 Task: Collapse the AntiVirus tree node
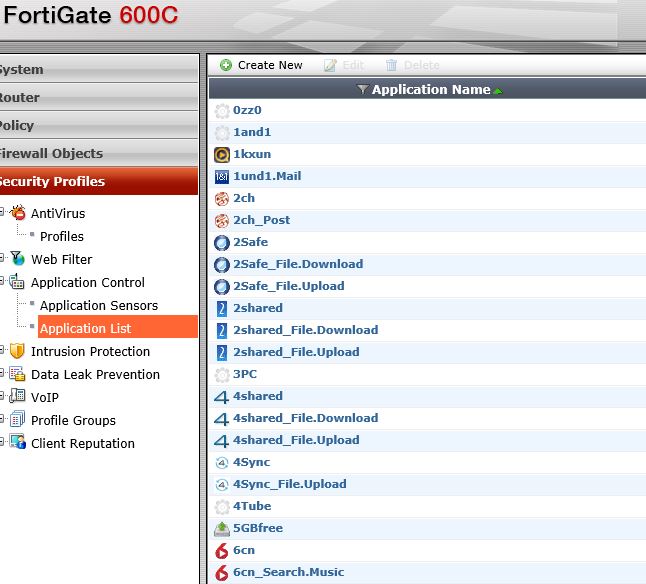tap(2, 212)
